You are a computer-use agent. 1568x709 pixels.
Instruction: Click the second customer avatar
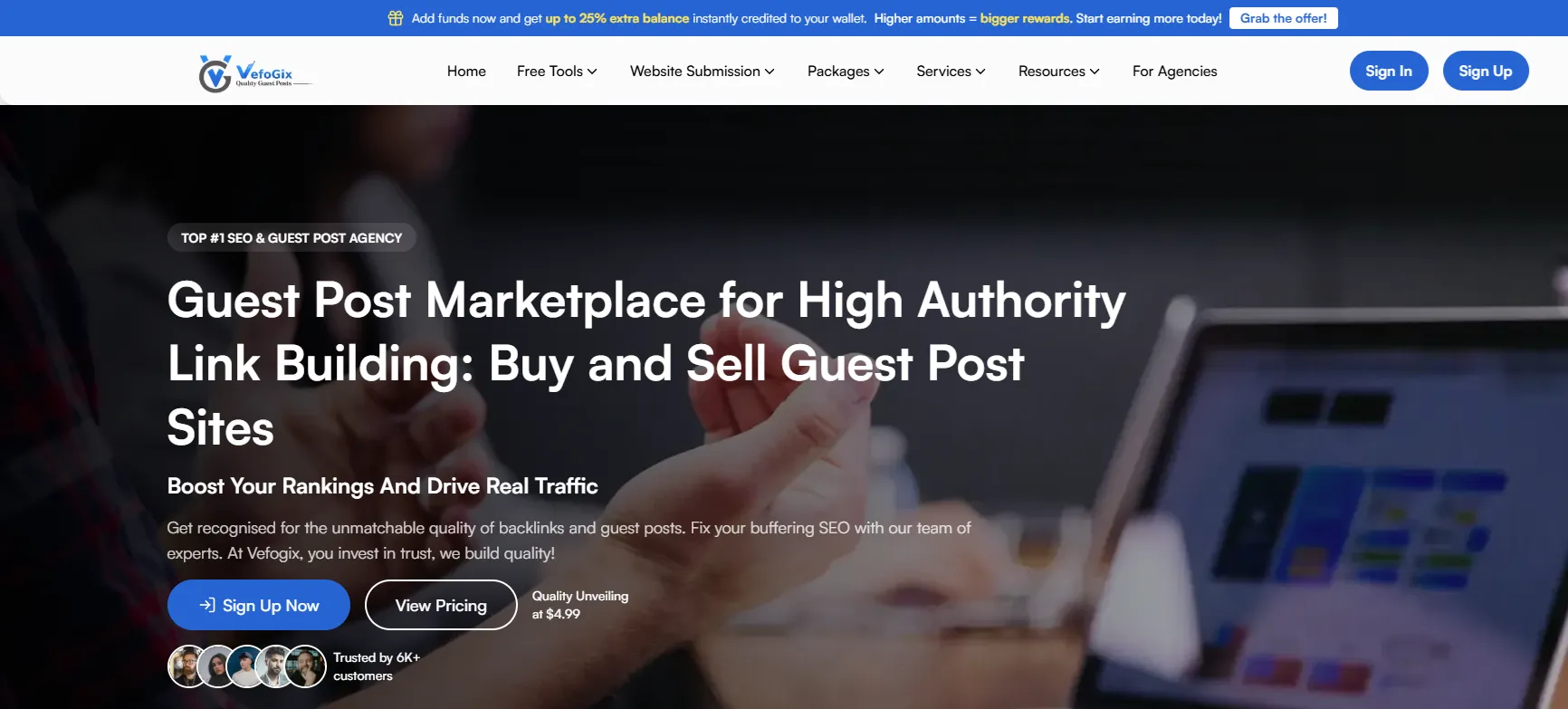click(x=216, y=666)
